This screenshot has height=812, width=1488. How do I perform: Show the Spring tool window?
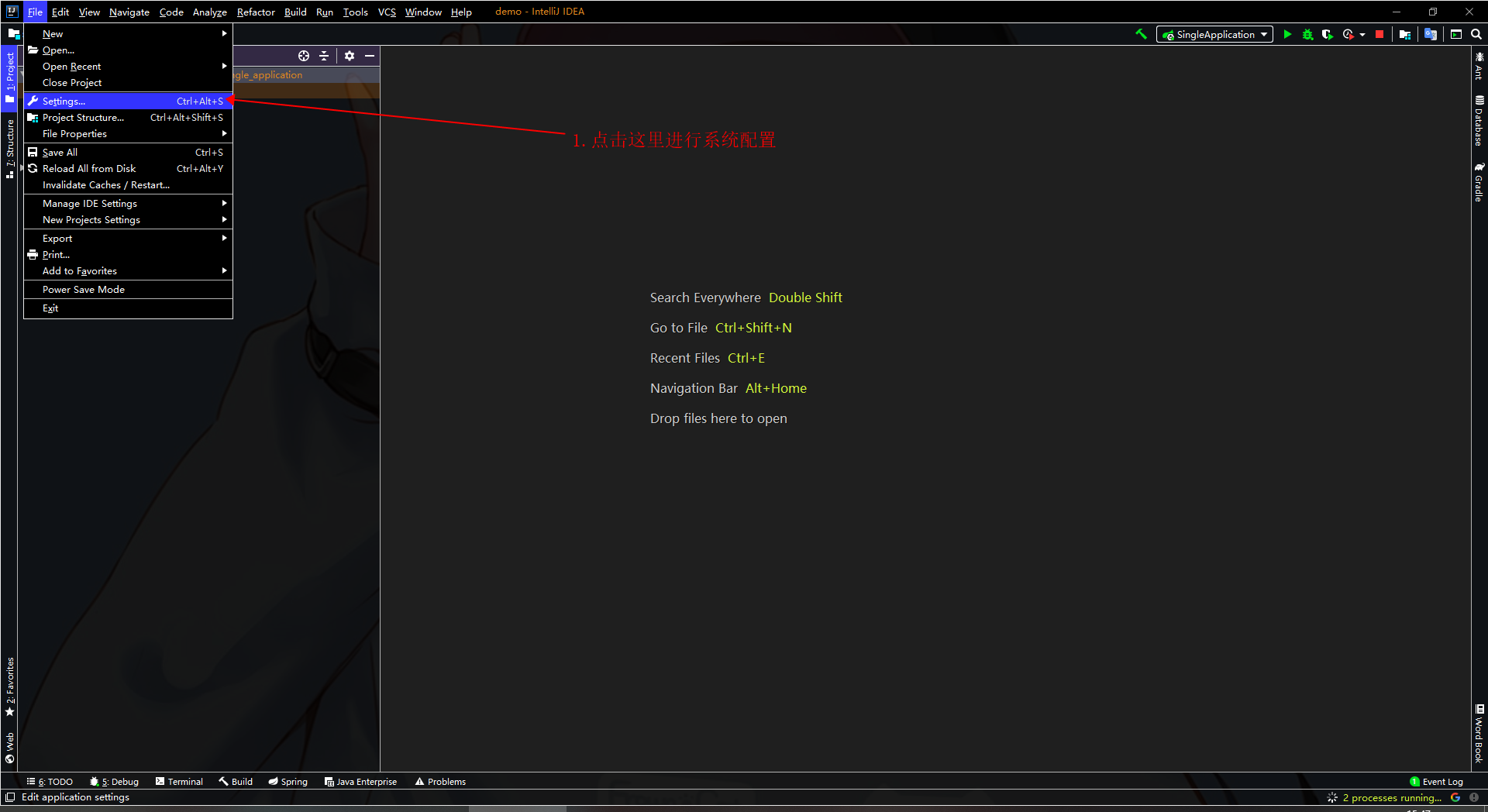coord(288,781)
